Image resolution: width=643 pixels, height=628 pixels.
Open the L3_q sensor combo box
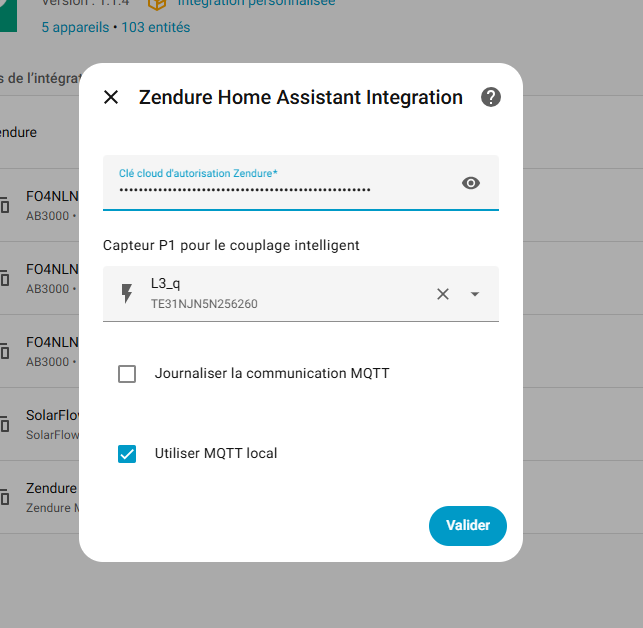pyautogui.click(x=280, y=294)
